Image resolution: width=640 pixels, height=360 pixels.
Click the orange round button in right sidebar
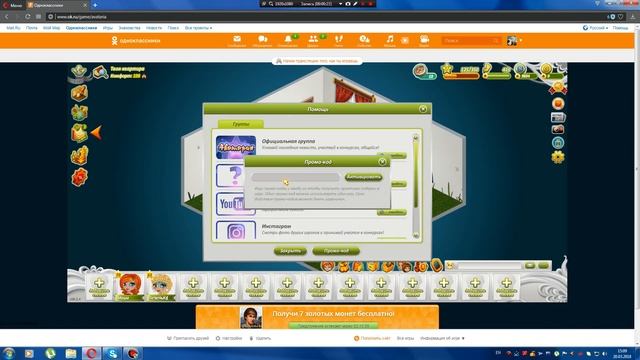point(558,104)
